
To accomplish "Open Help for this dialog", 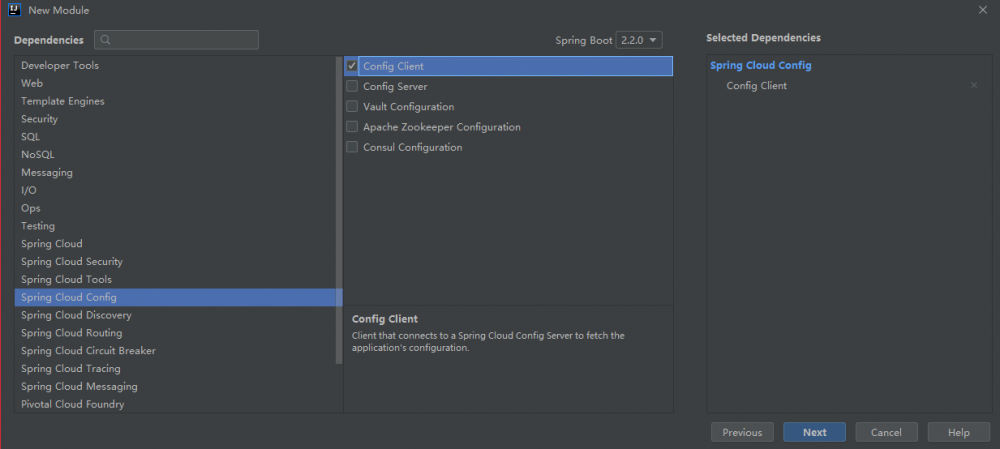I will click(x=959, y=432).
